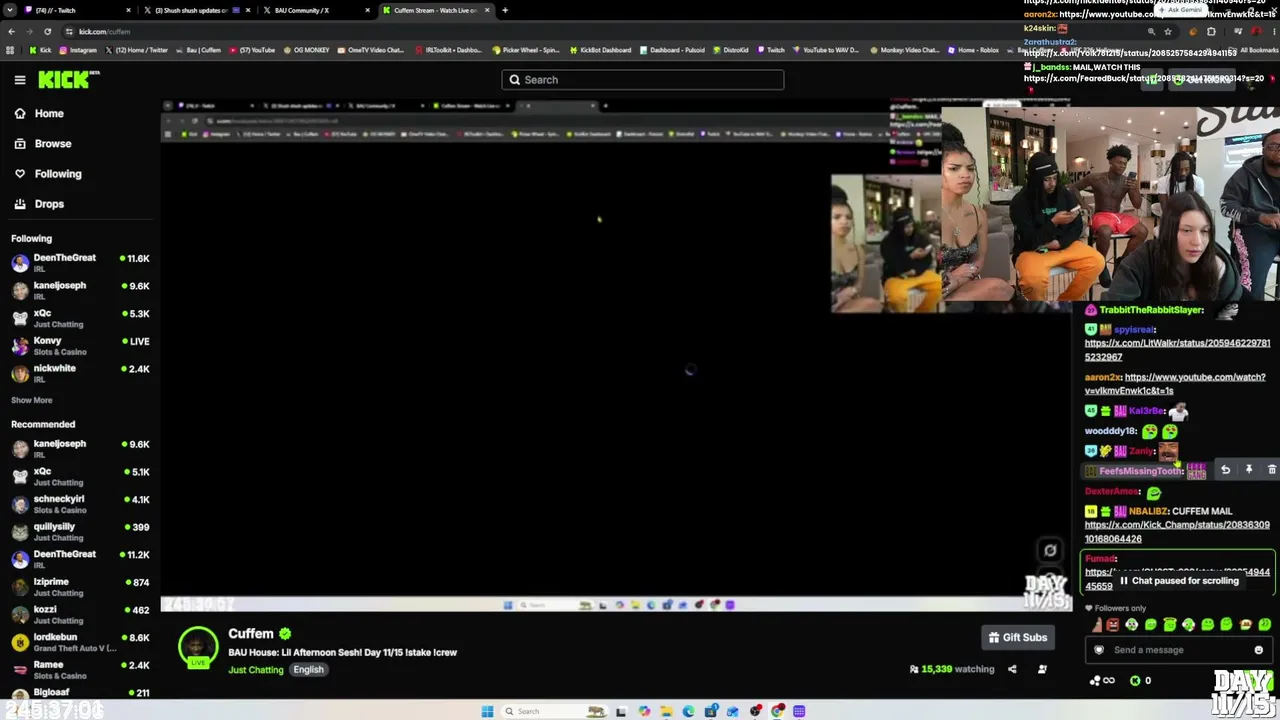The height and width of the screenshot is (720, 1280).
Task: Open iziprime in Recommended channels
Action: pos(80,586)
